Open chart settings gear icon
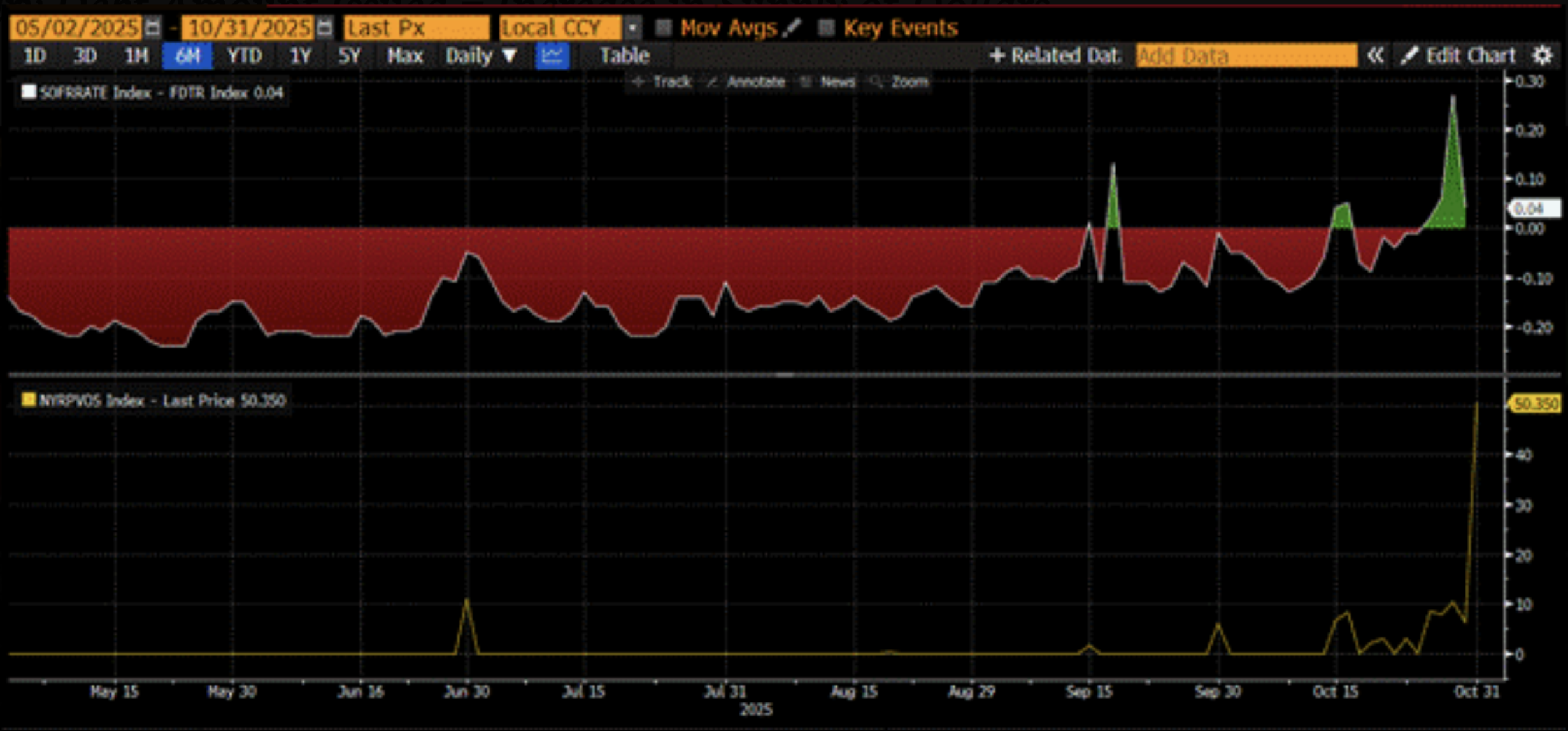This screenshot has width=1568, height=731. 1542,56
